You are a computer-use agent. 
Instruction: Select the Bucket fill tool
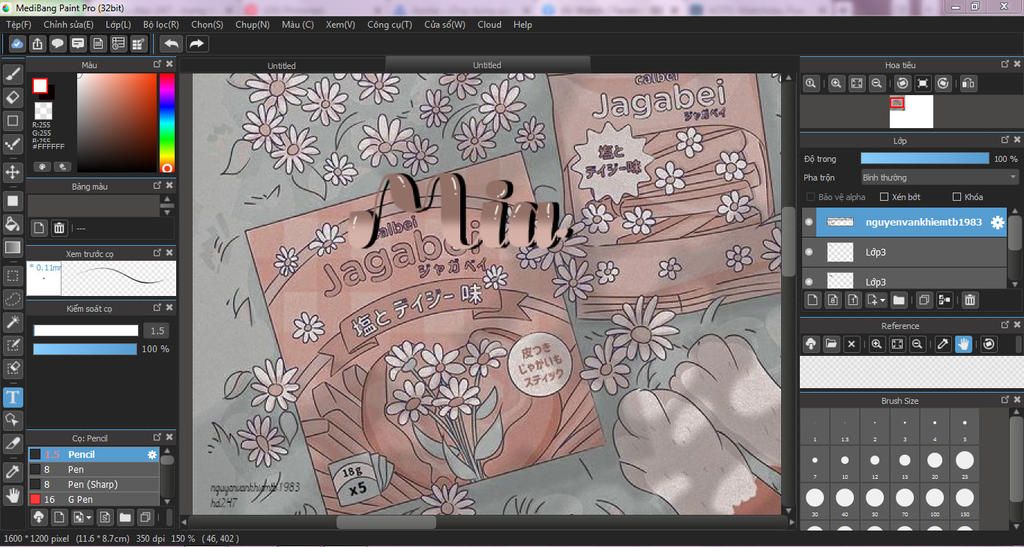[13, 224]
